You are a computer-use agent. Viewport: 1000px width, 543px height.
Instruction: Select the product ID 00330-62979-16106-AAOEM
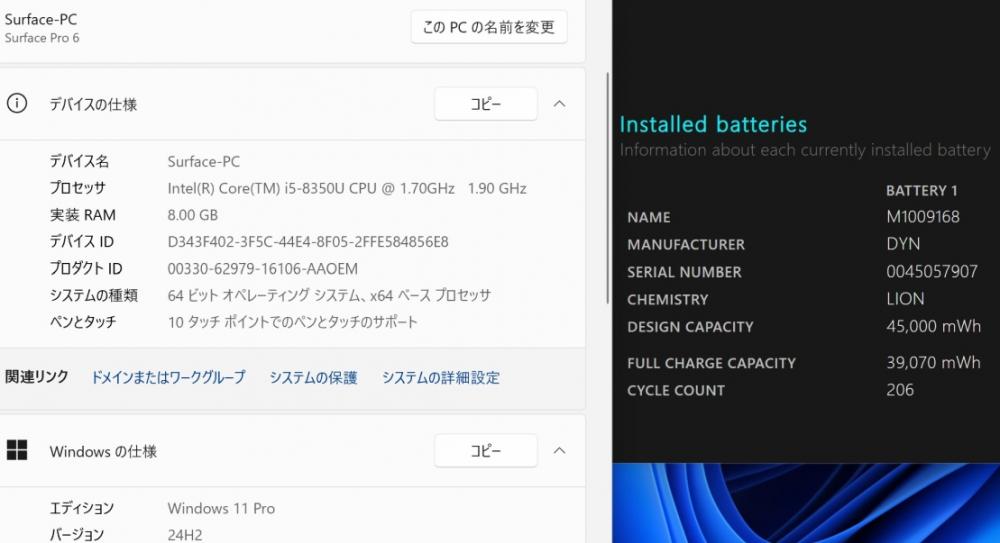coord(262,269)
